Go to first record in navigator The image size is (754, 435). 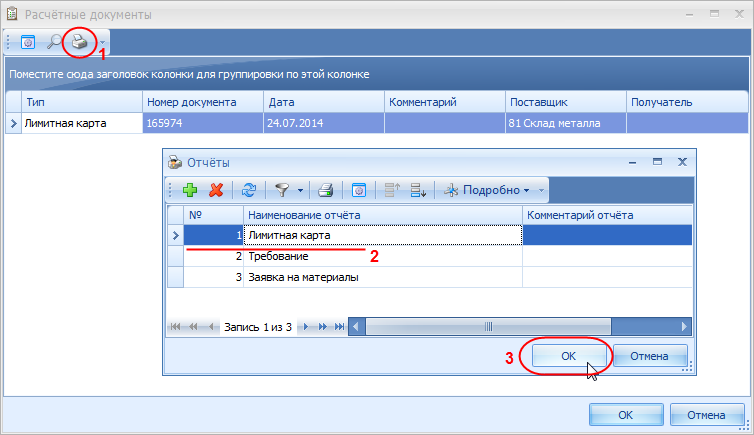(176, 327)
